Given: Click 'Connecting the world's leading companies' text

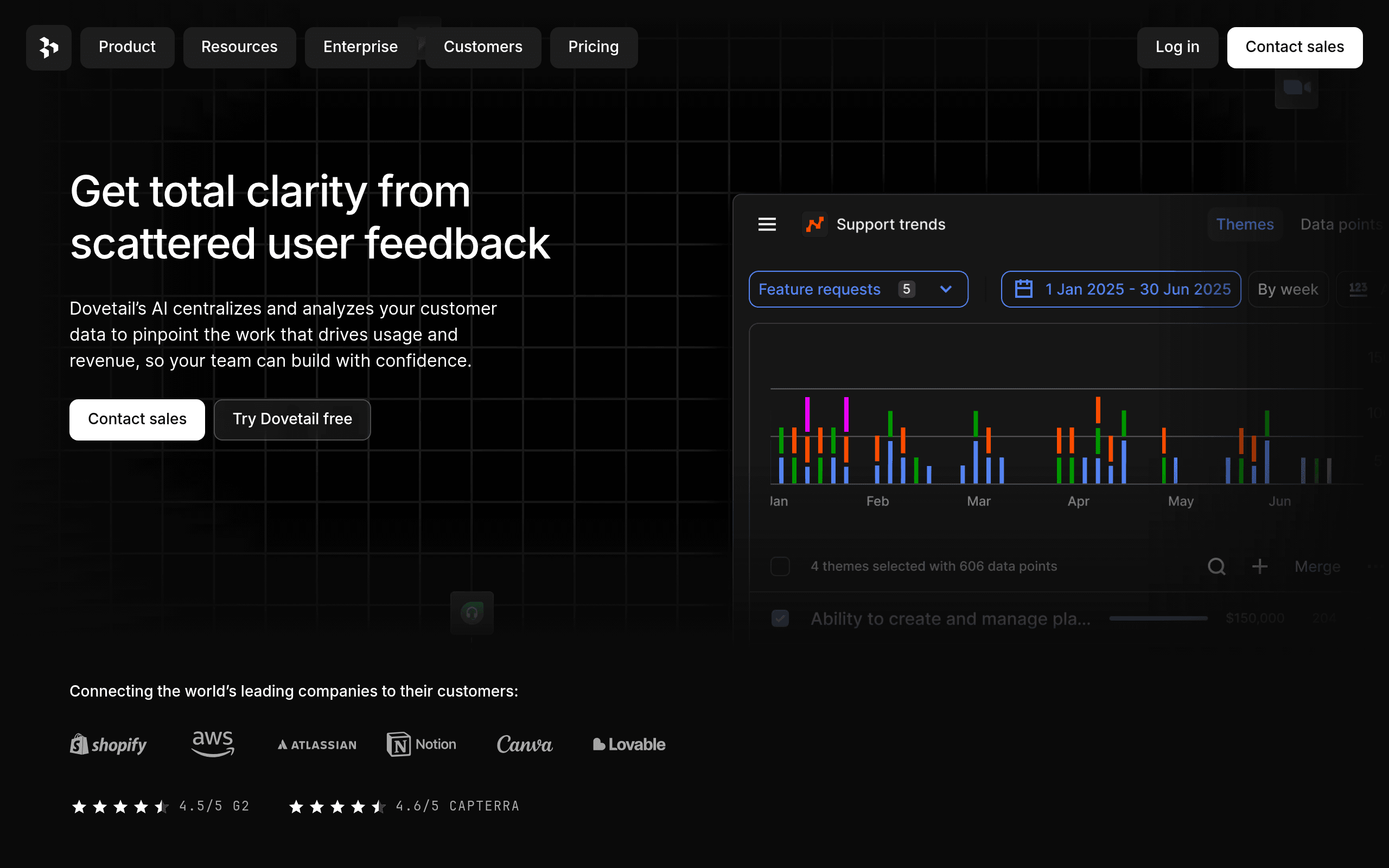Looking at the screenshot, I should [294, 691].
